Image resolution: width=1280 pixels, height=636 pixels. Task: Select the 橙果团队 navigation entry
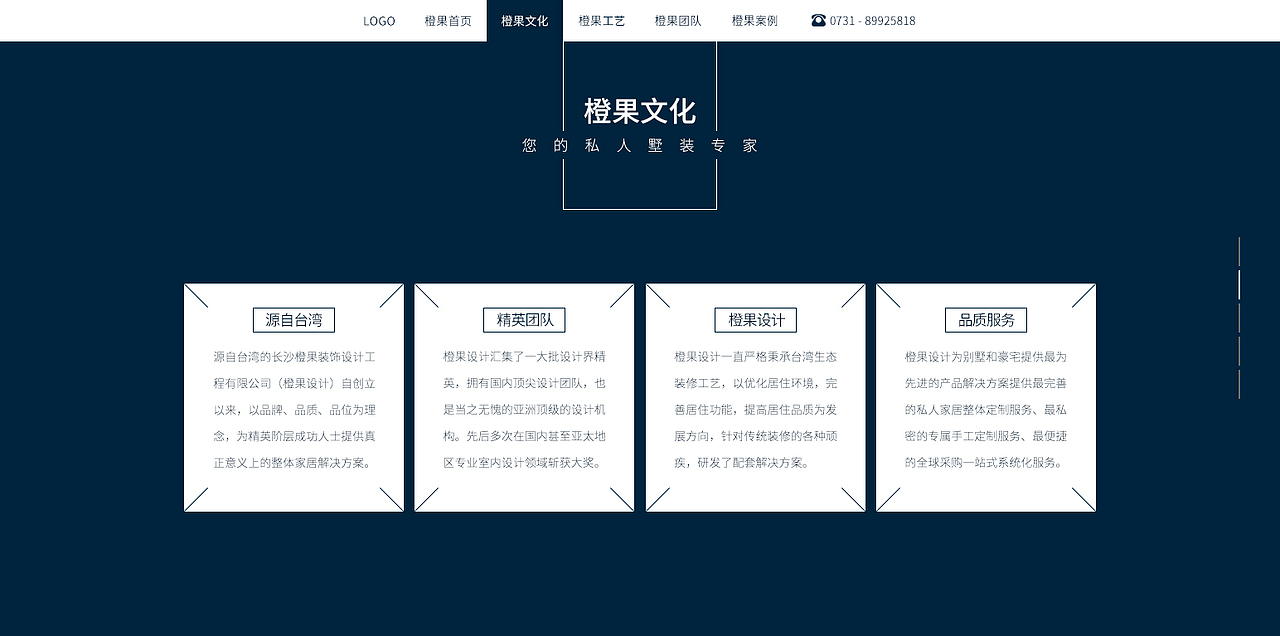[677, 20]
